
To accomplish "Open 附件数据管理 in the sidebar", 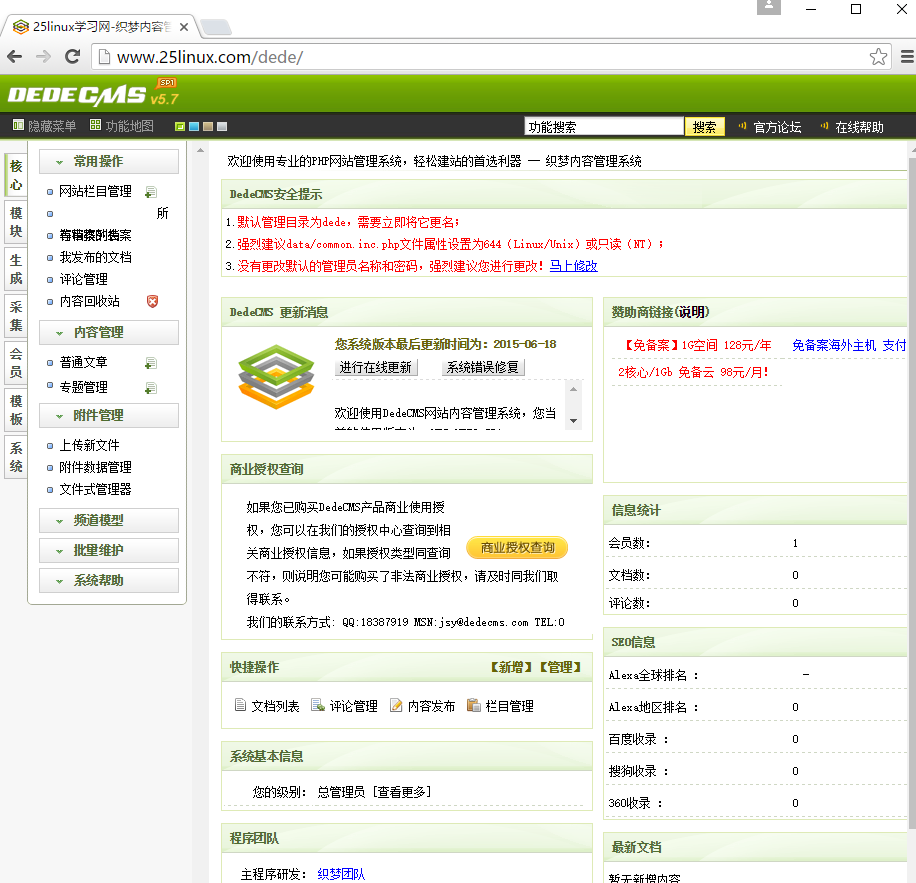I will pos(95,467).
